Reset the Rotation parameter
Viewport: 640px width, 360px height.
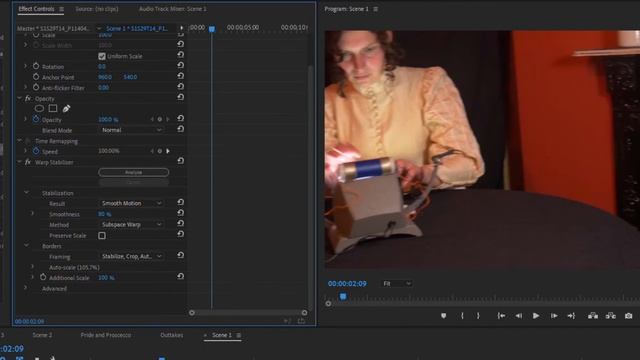pyautogui.click(x=180, y=66)
